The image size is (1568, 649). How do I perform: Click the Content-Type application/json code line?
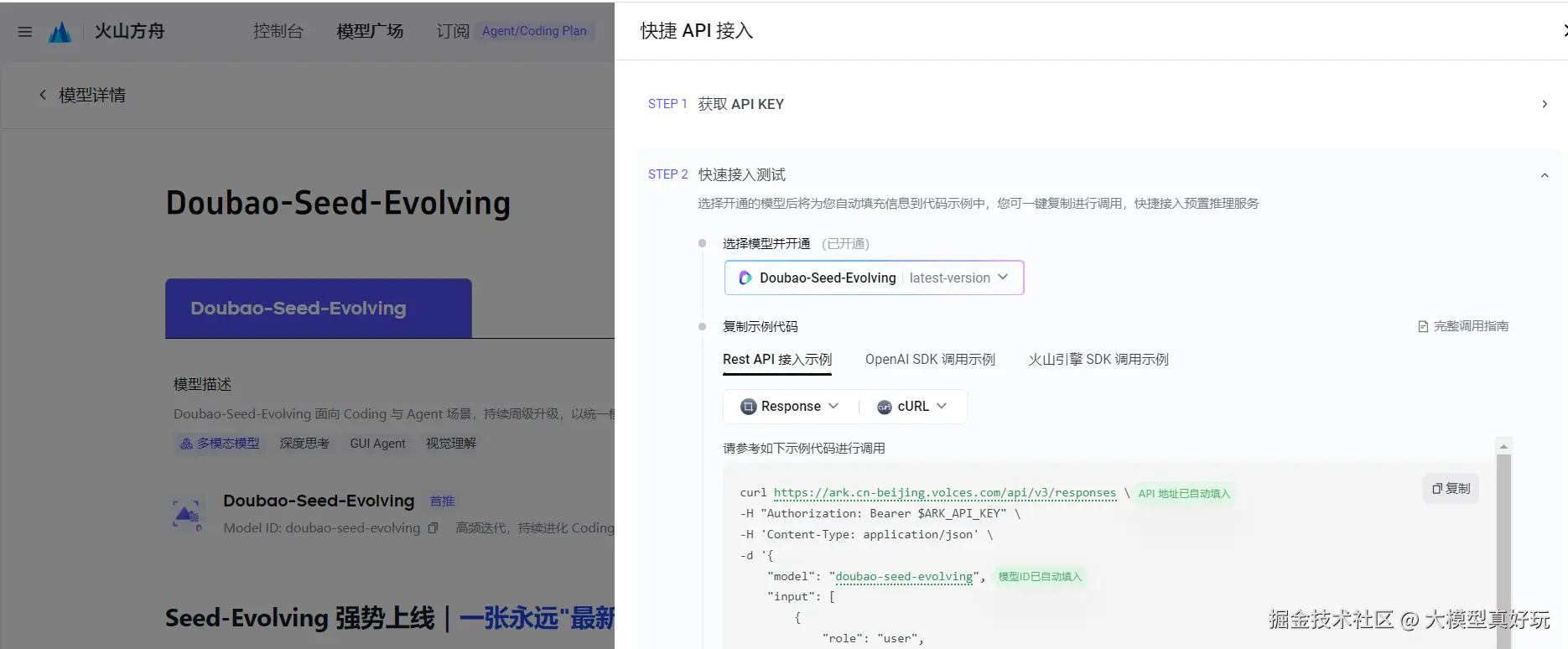[866, 535]
